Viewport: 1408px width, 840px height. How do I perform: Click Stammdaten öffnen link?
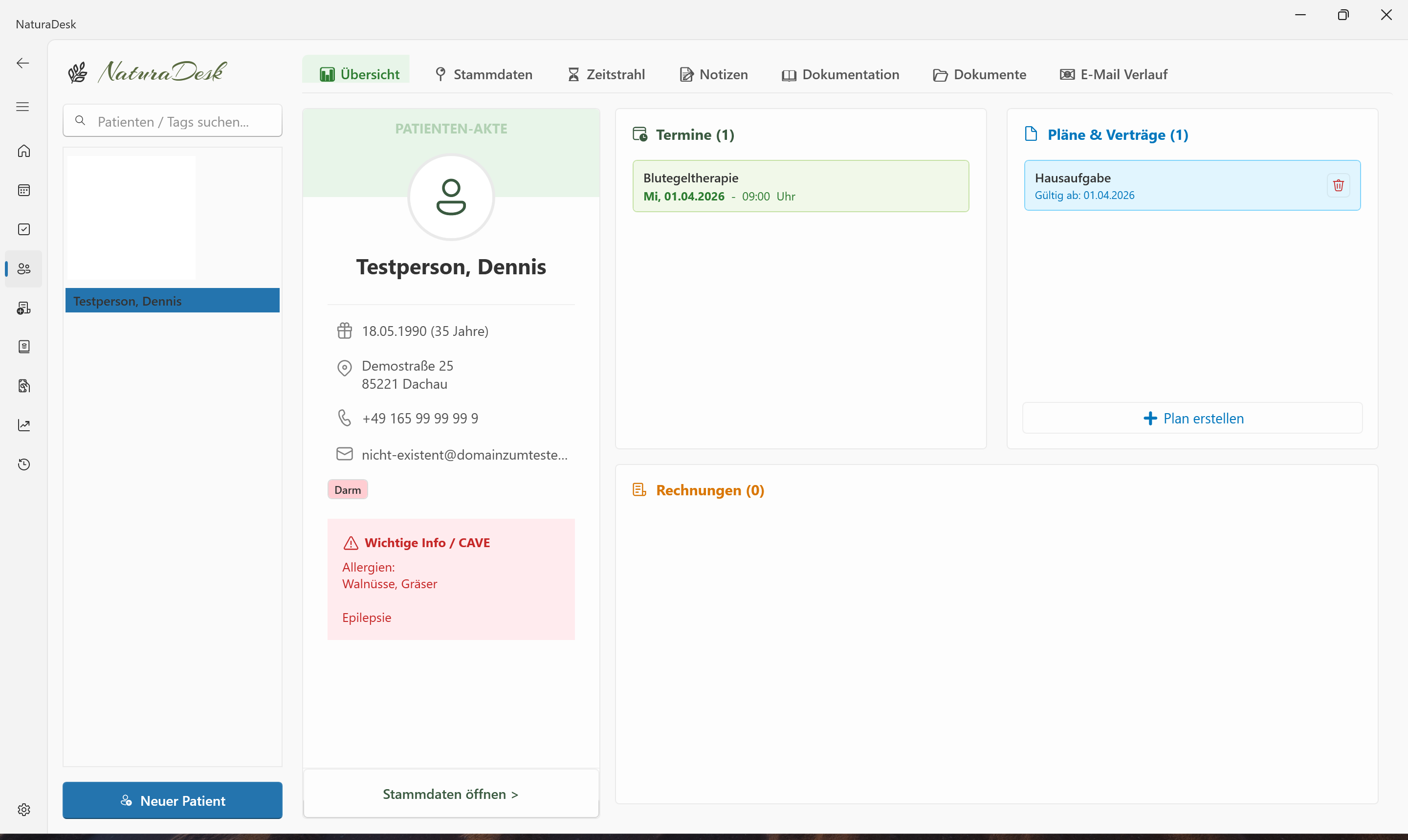(450, 794)
